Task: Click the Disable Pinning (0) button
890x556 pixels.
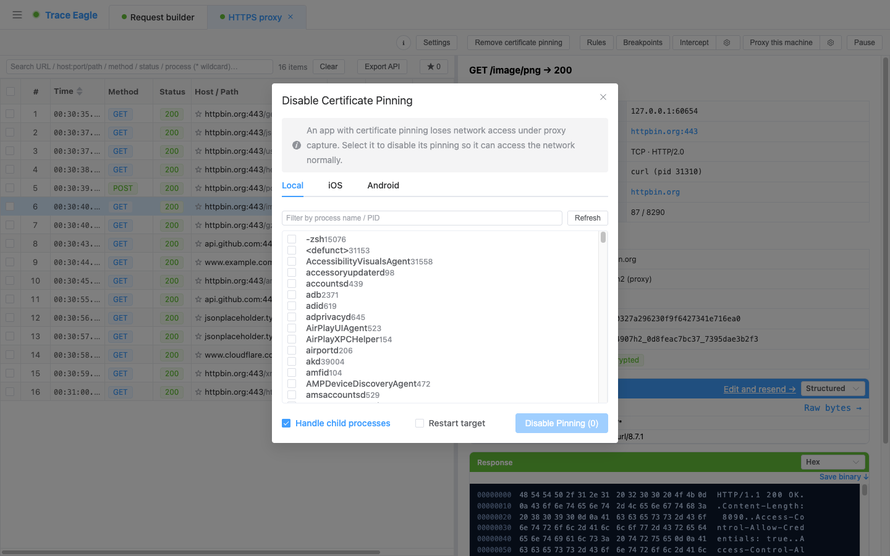Action: tap(561, 423)
